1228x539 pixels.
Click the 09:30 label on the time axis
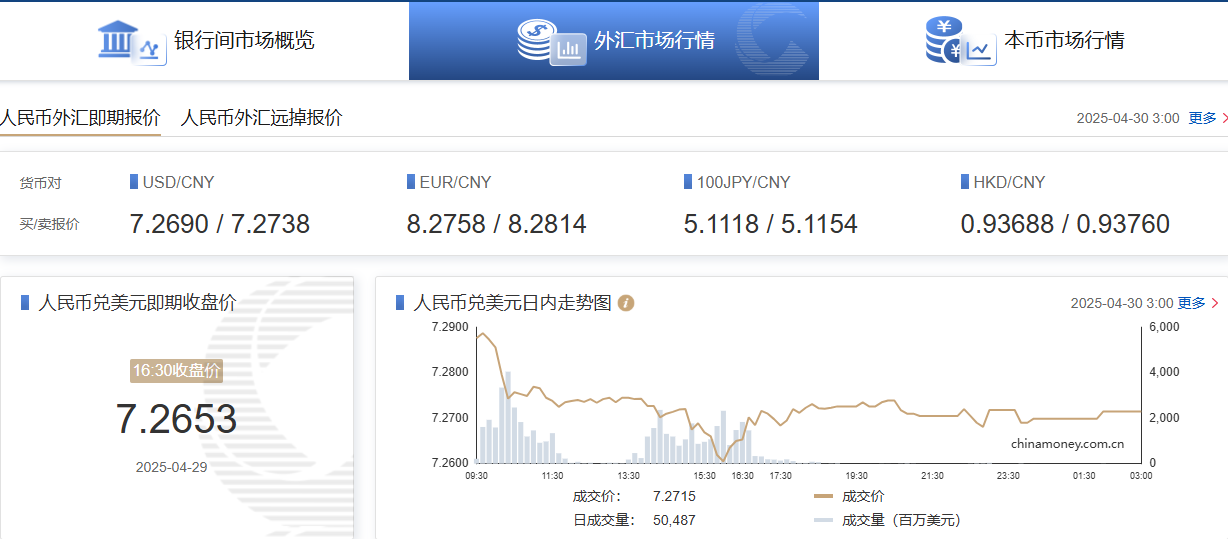click(477, 476)
